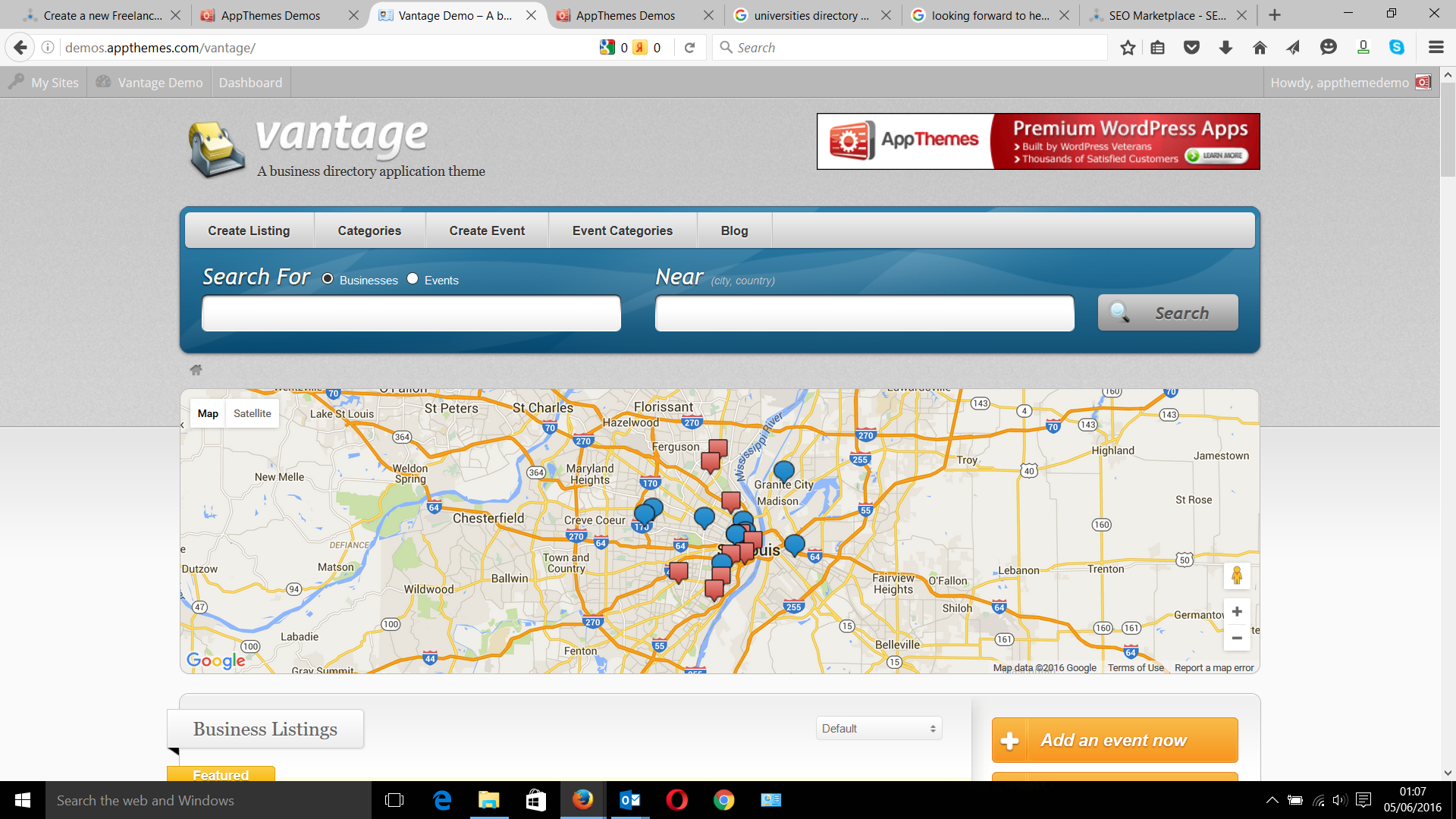This screenshot has width=1456, height=819.
Task: Open Firefox hamburger menu icon
Action: [1436, 48]
